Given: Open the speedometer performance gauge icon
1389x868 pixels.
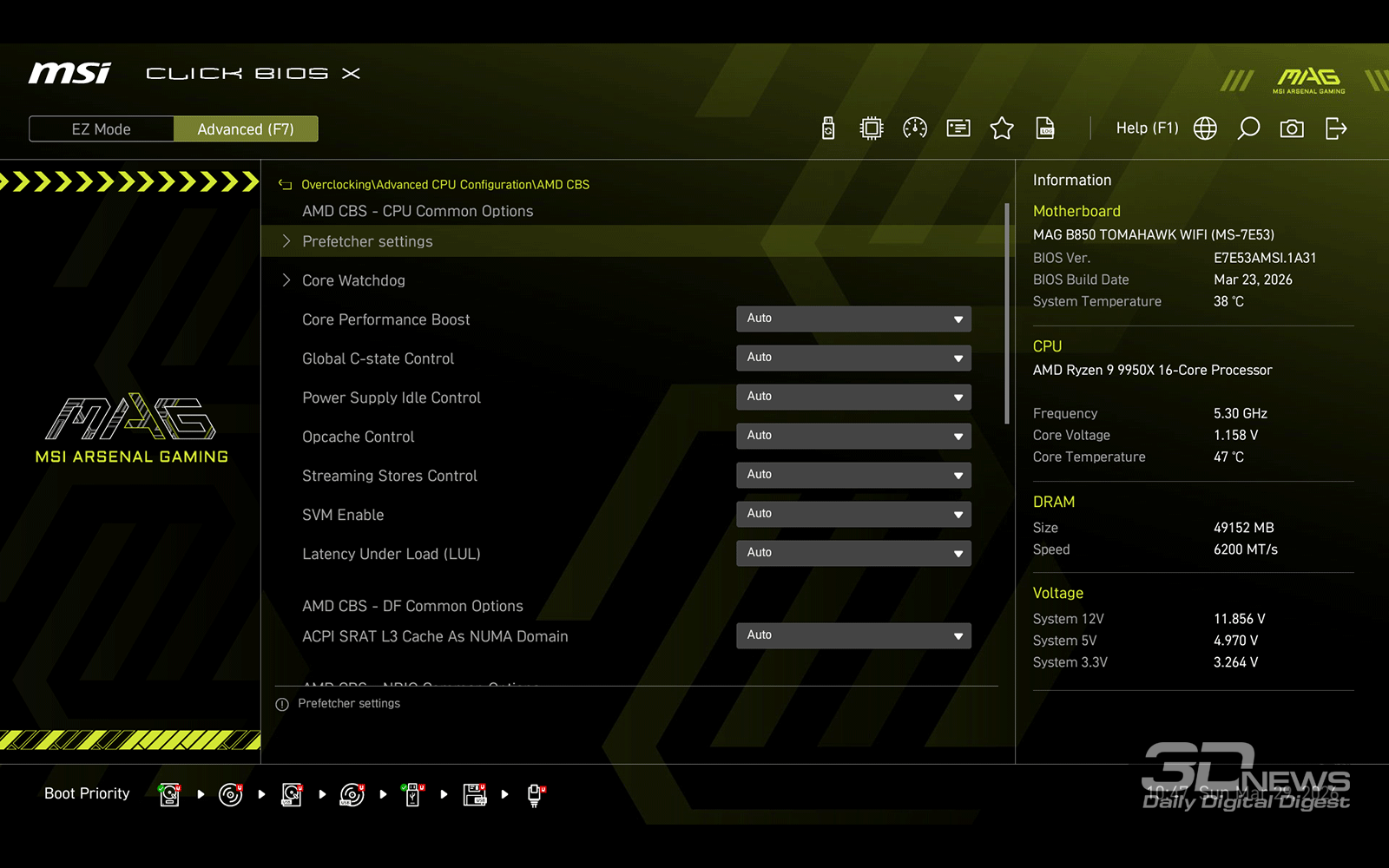Looking at the screenshot, I should click(x=915, y=128).
